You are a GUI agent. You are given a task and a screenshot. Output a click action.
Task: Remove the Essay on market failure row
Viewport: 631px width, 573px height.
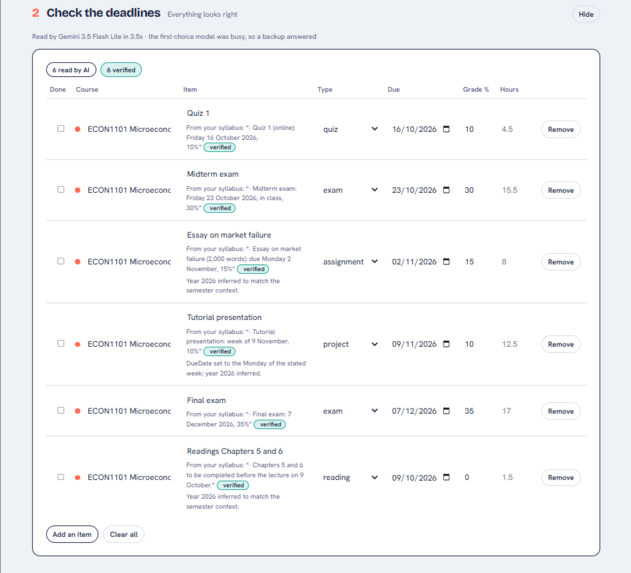pos(561,262)
